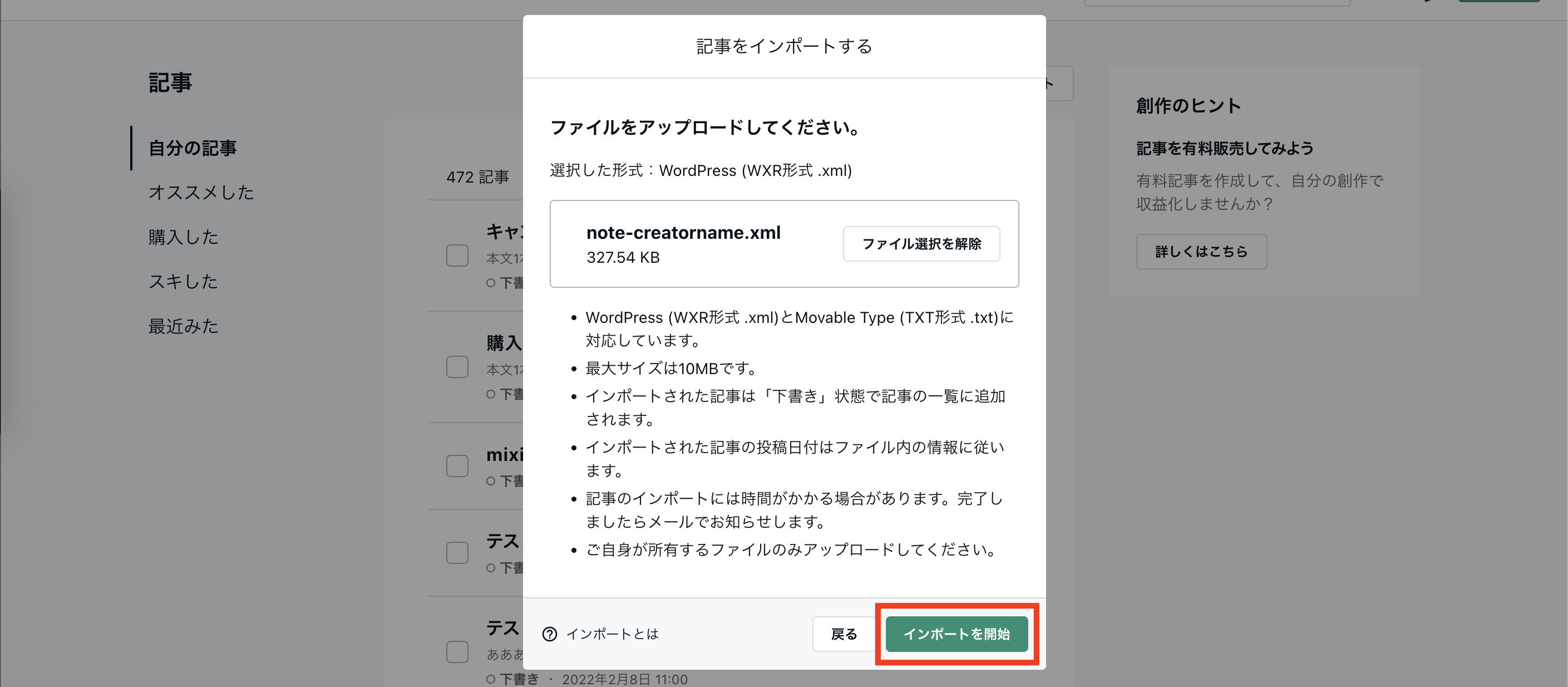Click the 記事をインポートする dialog title
This screenshot has height=687, width=1568.
pyautogui.click(x=784, y=46)
